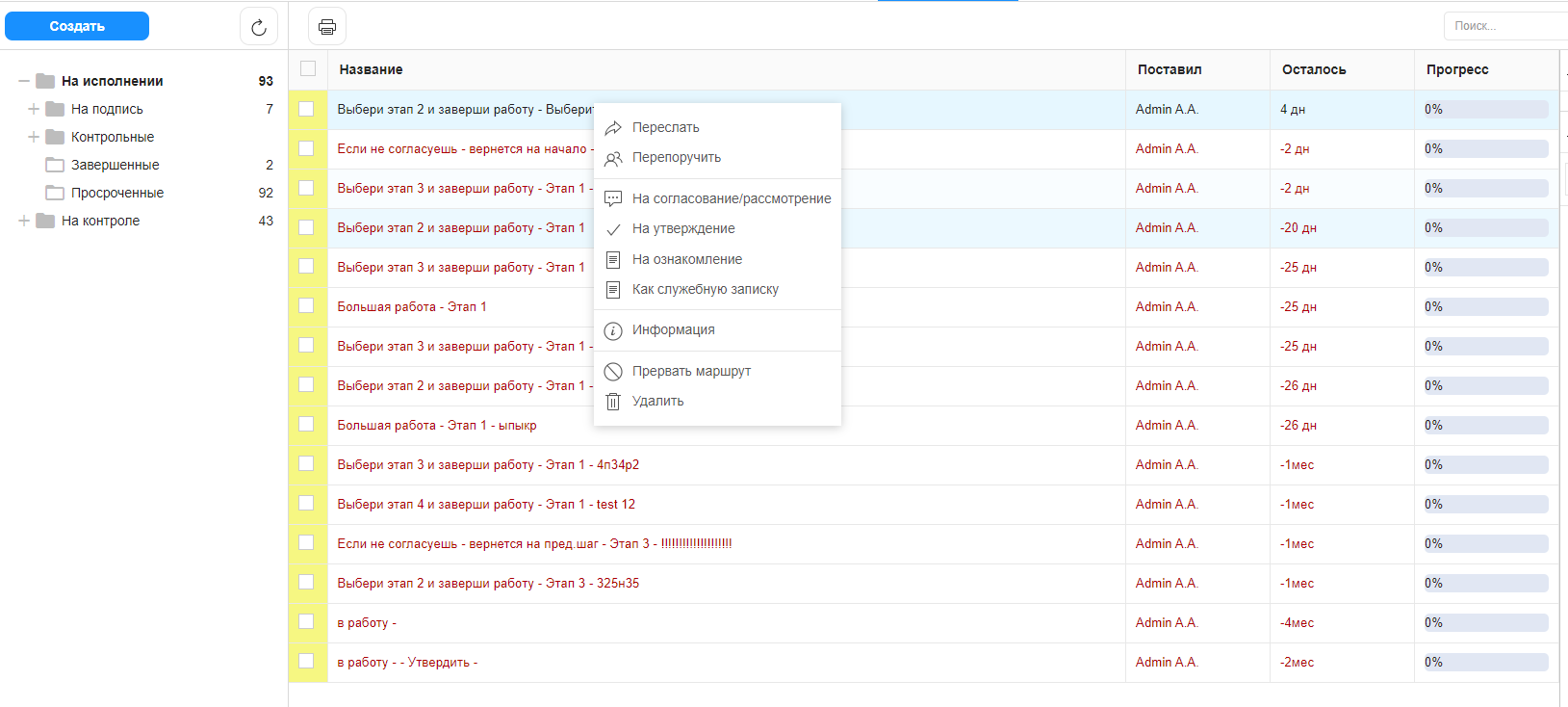Open the Просроченные folder in the tree

(x=117, y=193)
